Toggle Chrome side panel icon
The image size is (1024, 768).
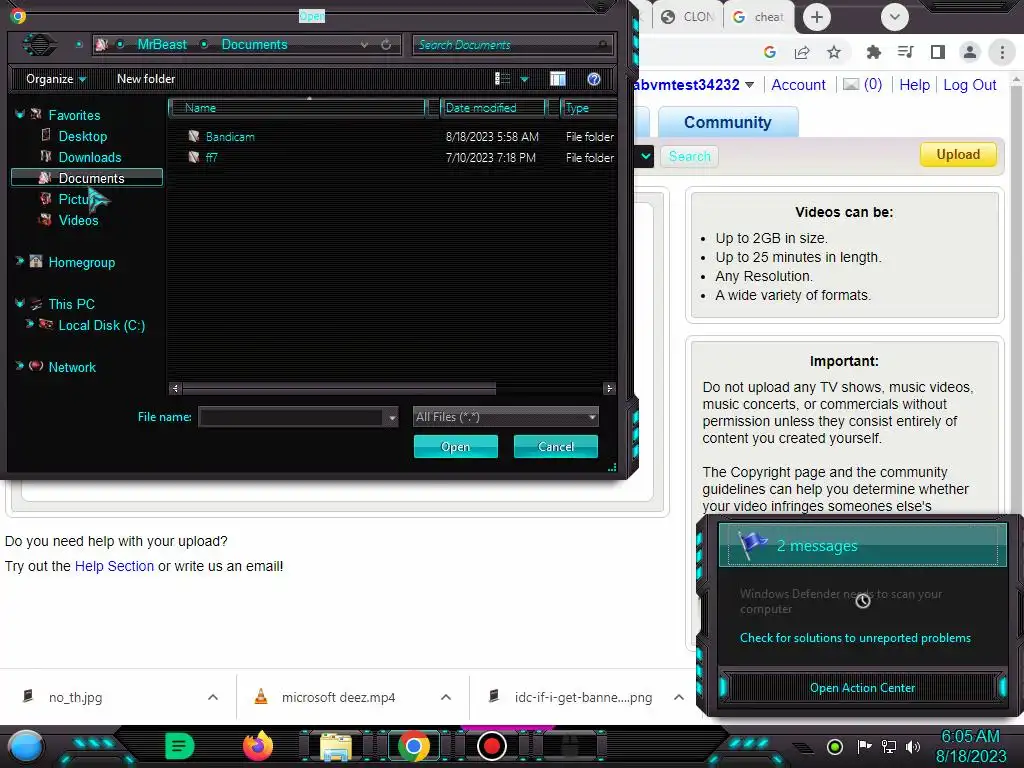938,52
